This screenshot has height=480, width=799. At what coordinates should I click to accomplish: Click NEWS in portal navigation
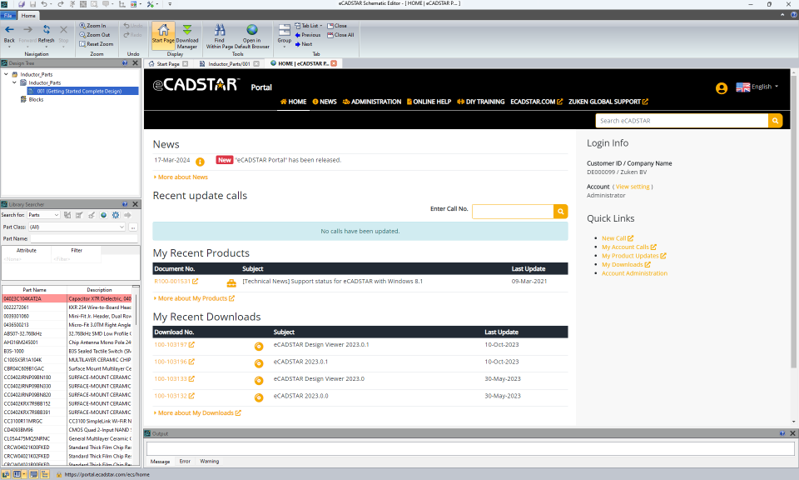coord(325,101)
